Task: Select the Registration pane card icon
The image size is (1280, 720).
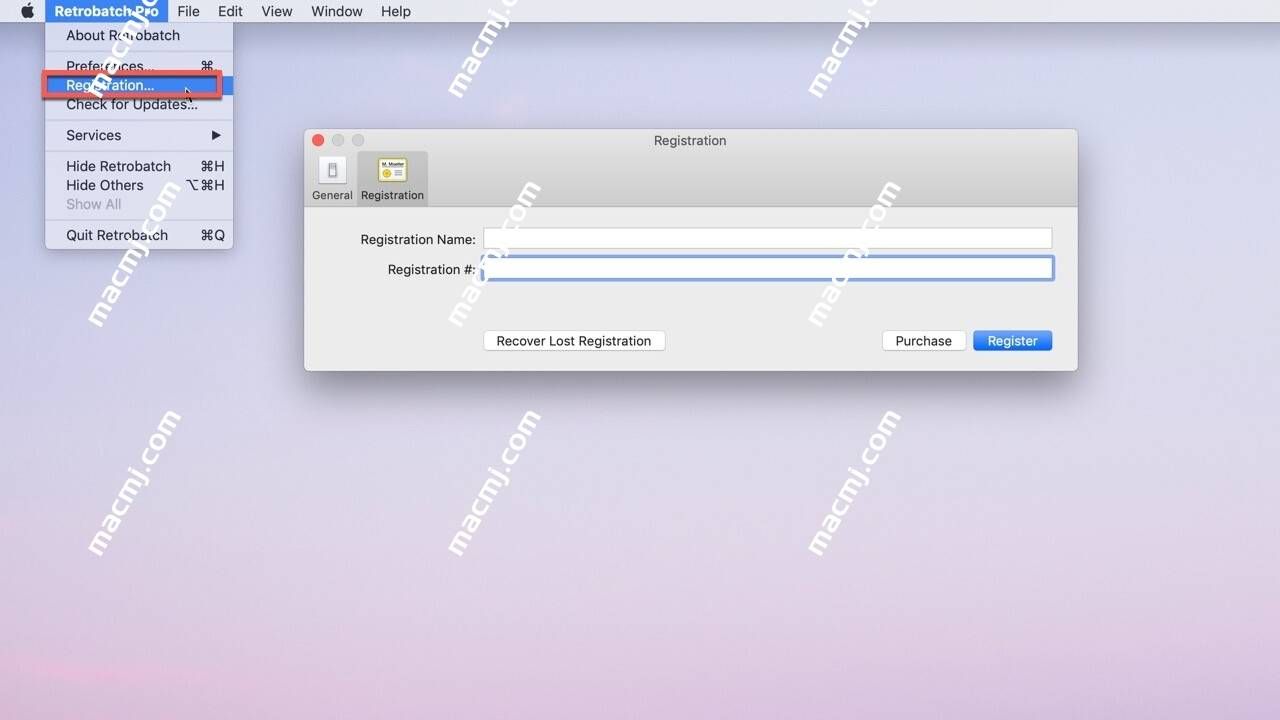Action: pyautogui.click(x=392, y=170)
